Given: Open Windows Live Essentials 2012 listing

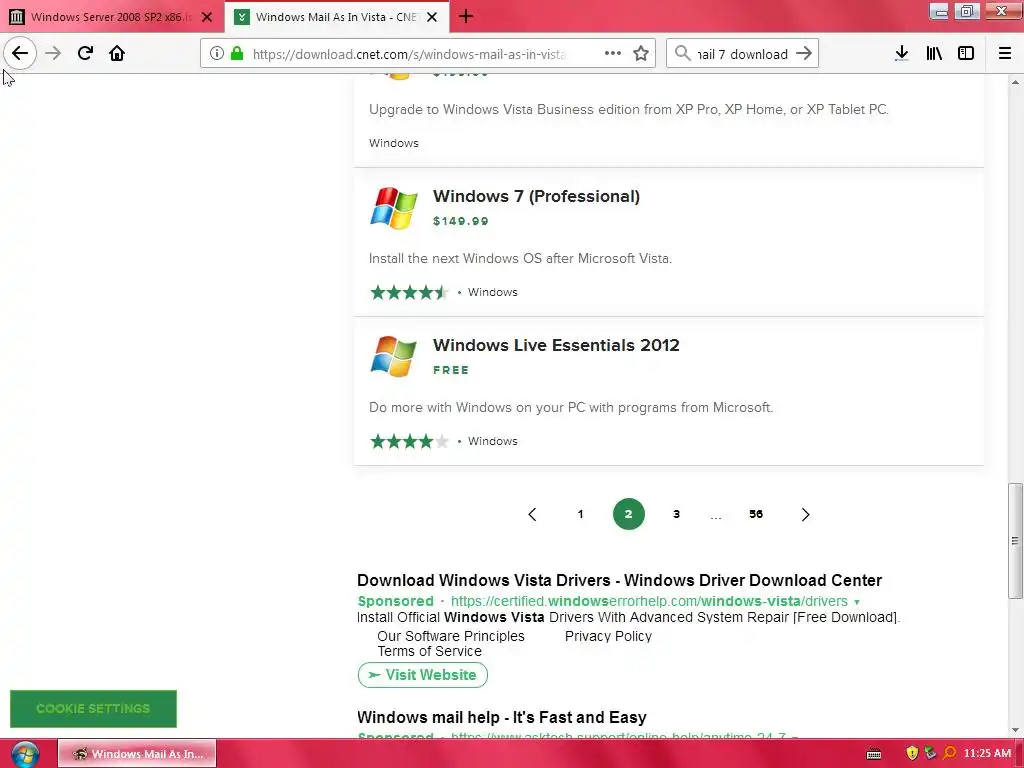Looking at the screenshot, I should click(x=556, y=345).
